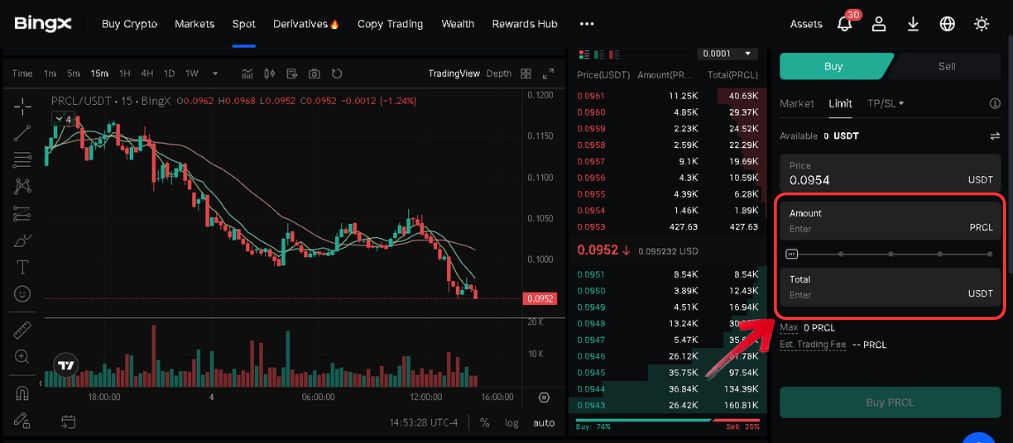The image size is (1013, 443).
Task: Click the transfer swap arrows icon
Action: click(995, 136)
